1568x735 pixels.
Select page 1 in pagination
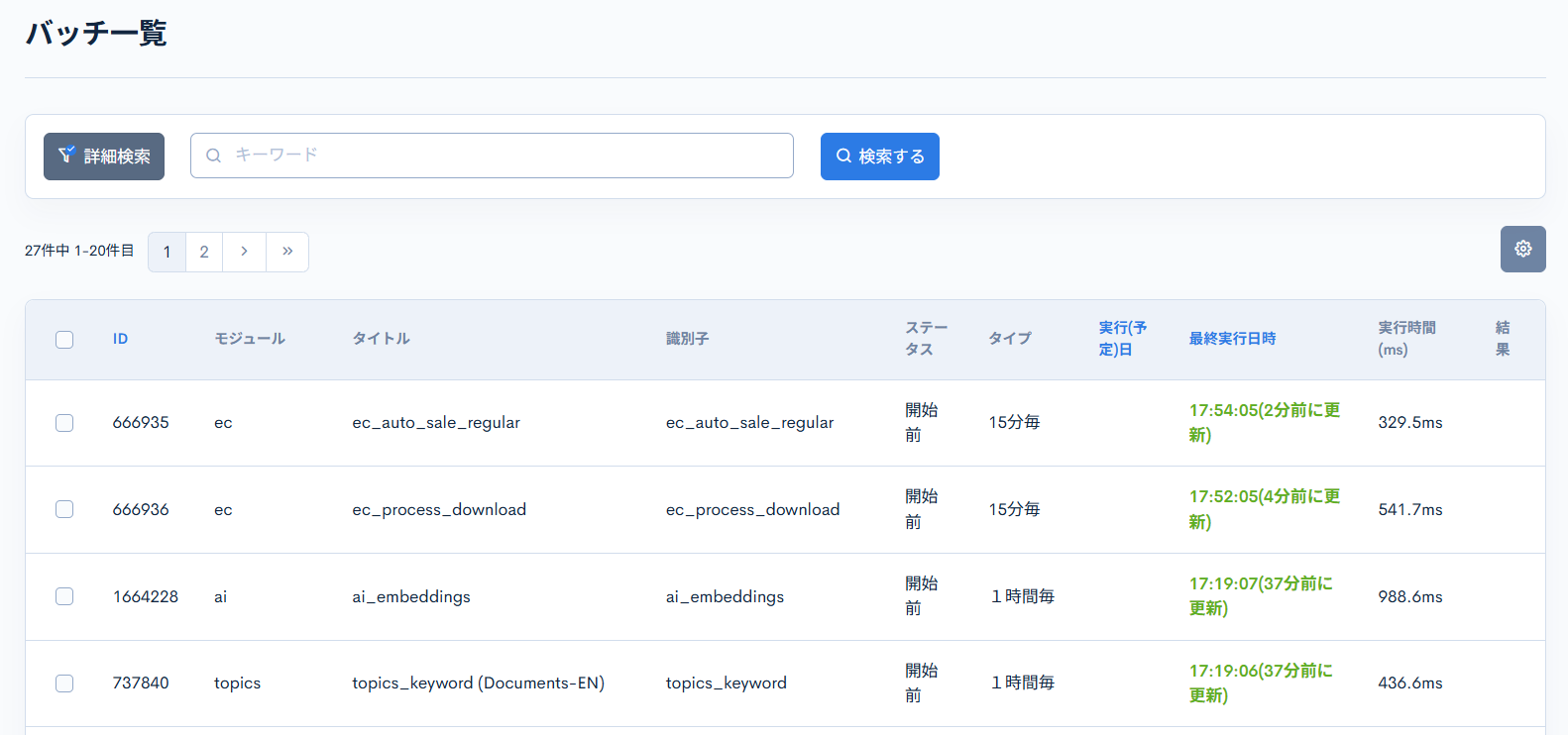(167, 252)
